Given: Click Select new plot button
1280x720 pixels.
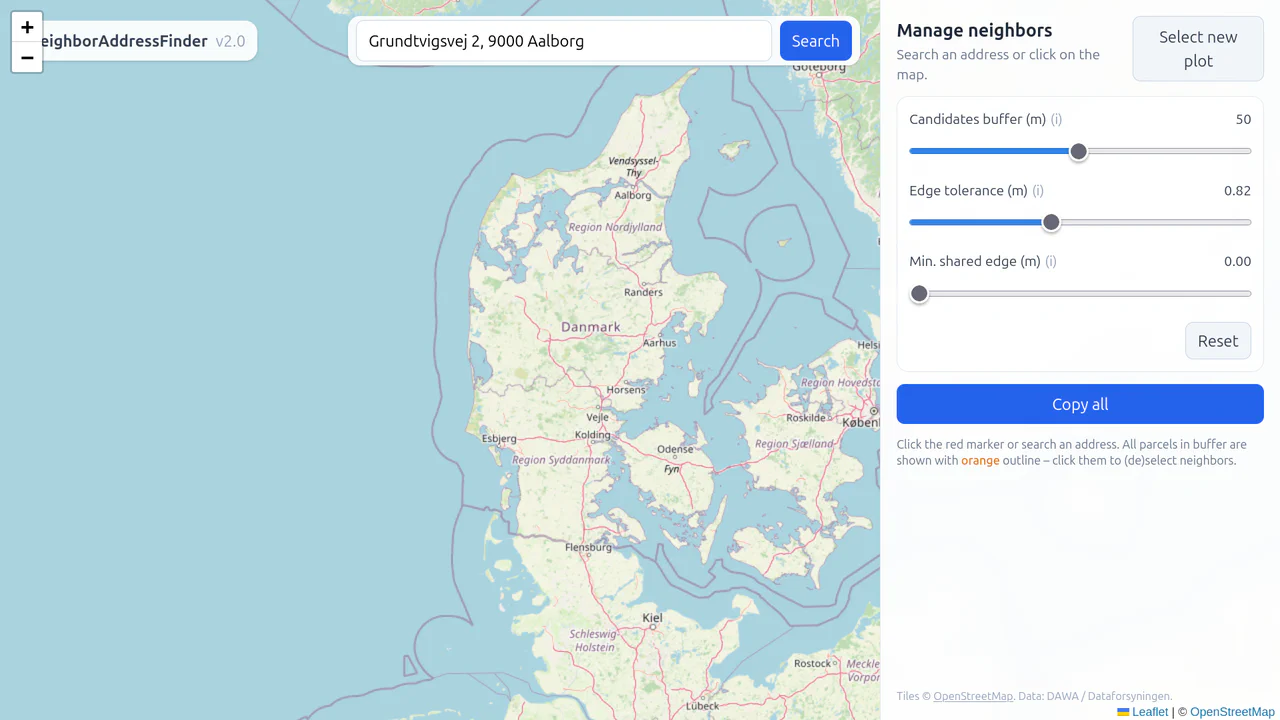Looking at the screenshot, I should (1198, 49).
